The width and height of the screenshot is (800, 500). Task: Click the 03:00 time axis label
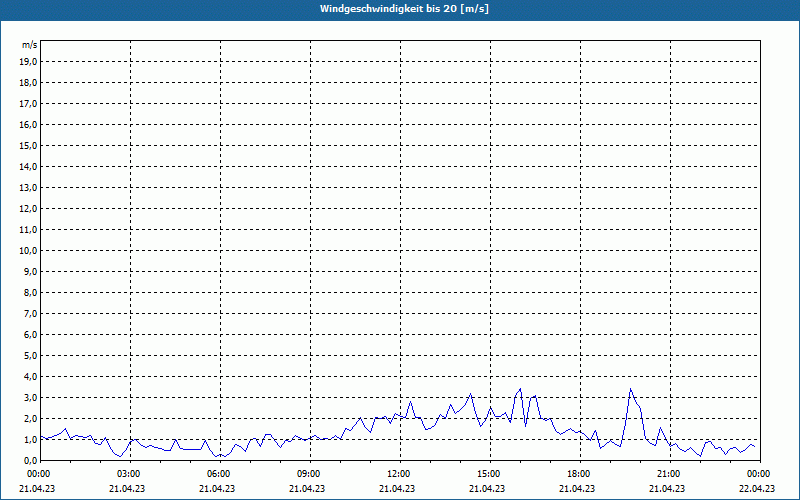pyautogui.click(x=130, y=474)
